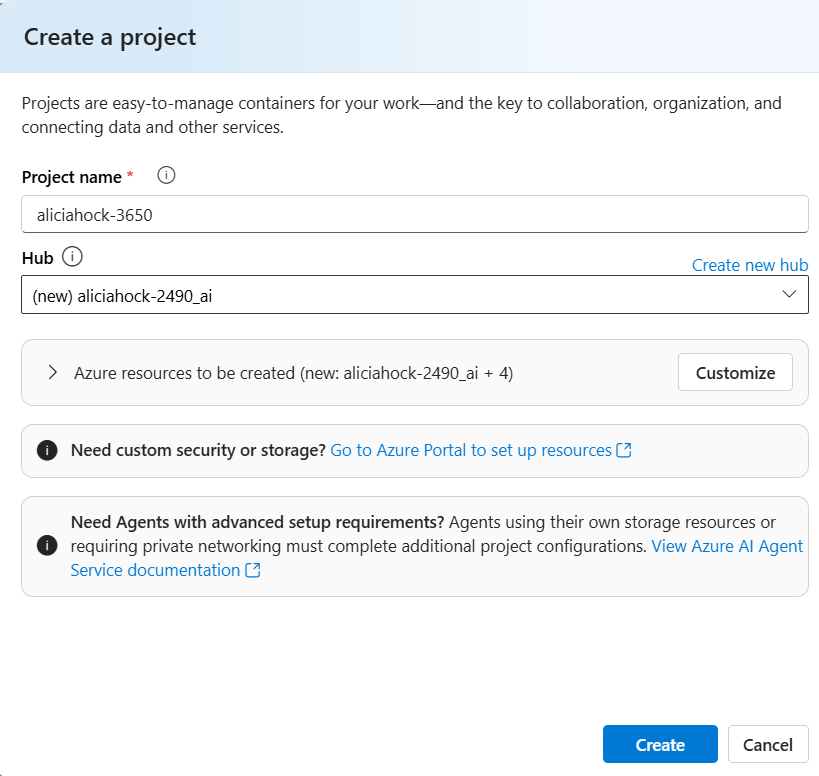This screenshot has width=819, height=776.
Task: Open the Hub dropdown arrow
Action: coord(789,294)
